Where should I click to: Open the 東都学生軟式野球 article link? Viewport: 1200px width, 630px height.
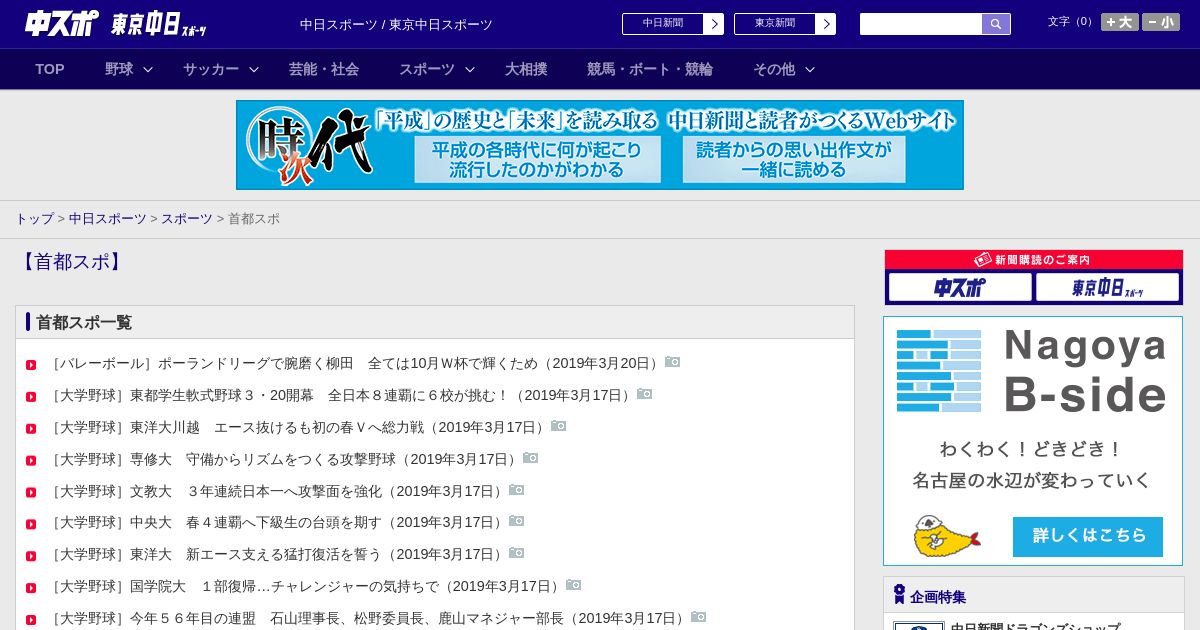click(342, 395)
